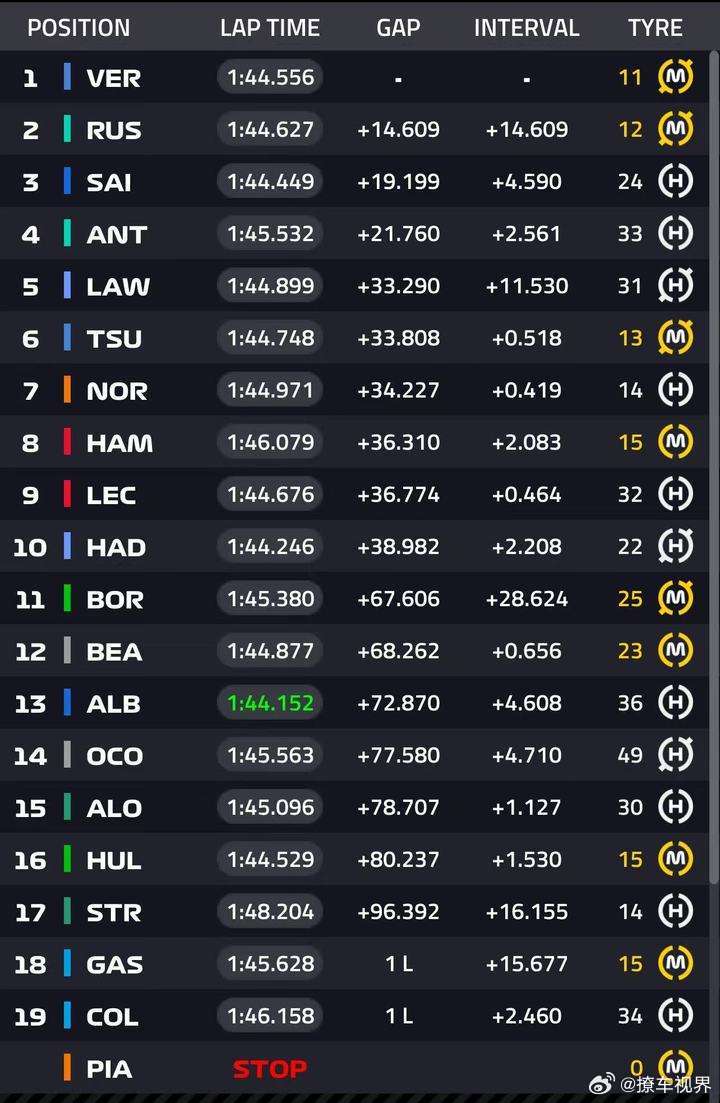Viewport: 720px width, 1103px height.
Task: Click Ocon's hard tyre icon
Action: 675,755
